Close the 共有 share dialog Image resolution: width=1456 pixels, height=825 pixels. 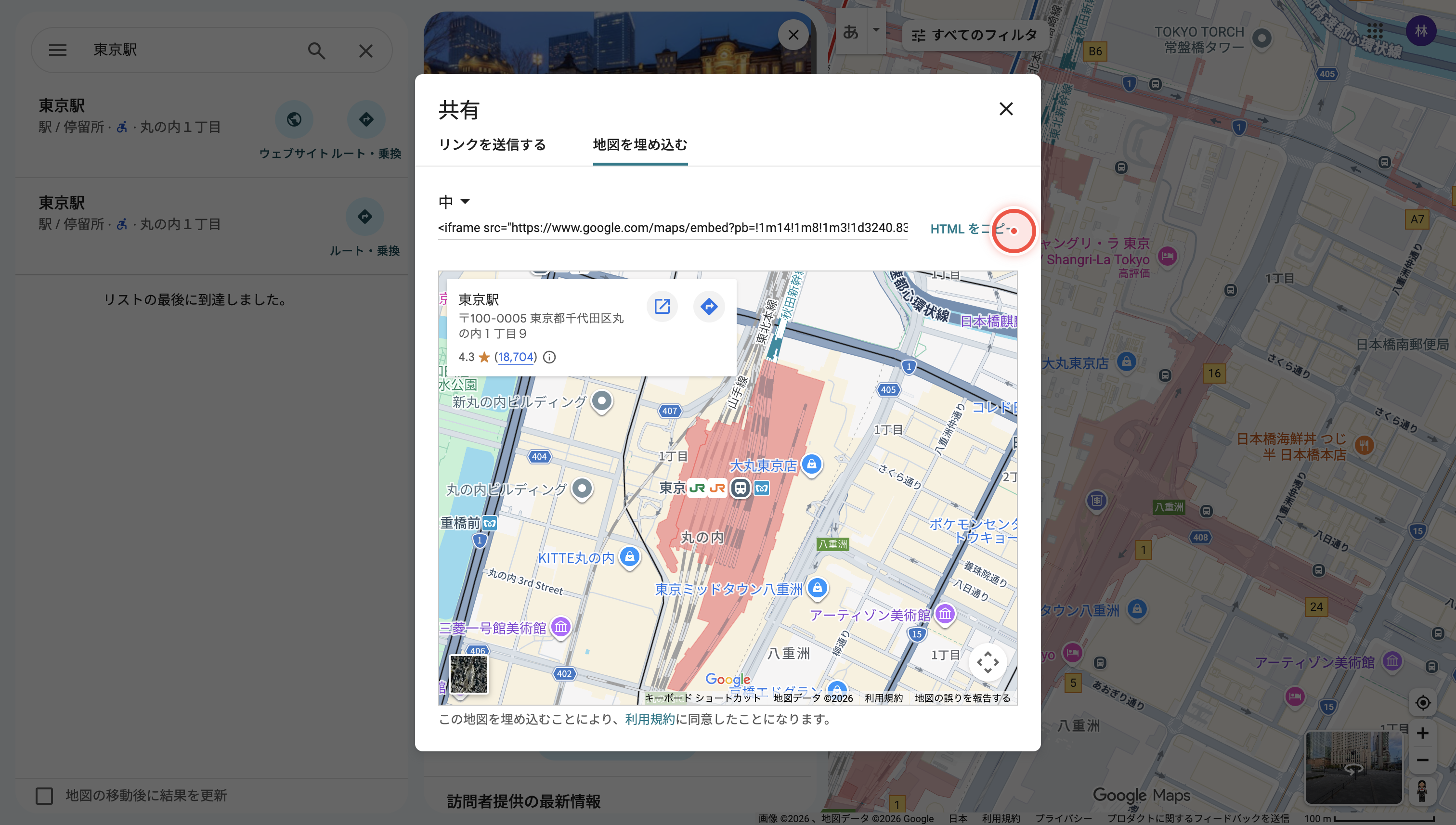point(1006,109)
